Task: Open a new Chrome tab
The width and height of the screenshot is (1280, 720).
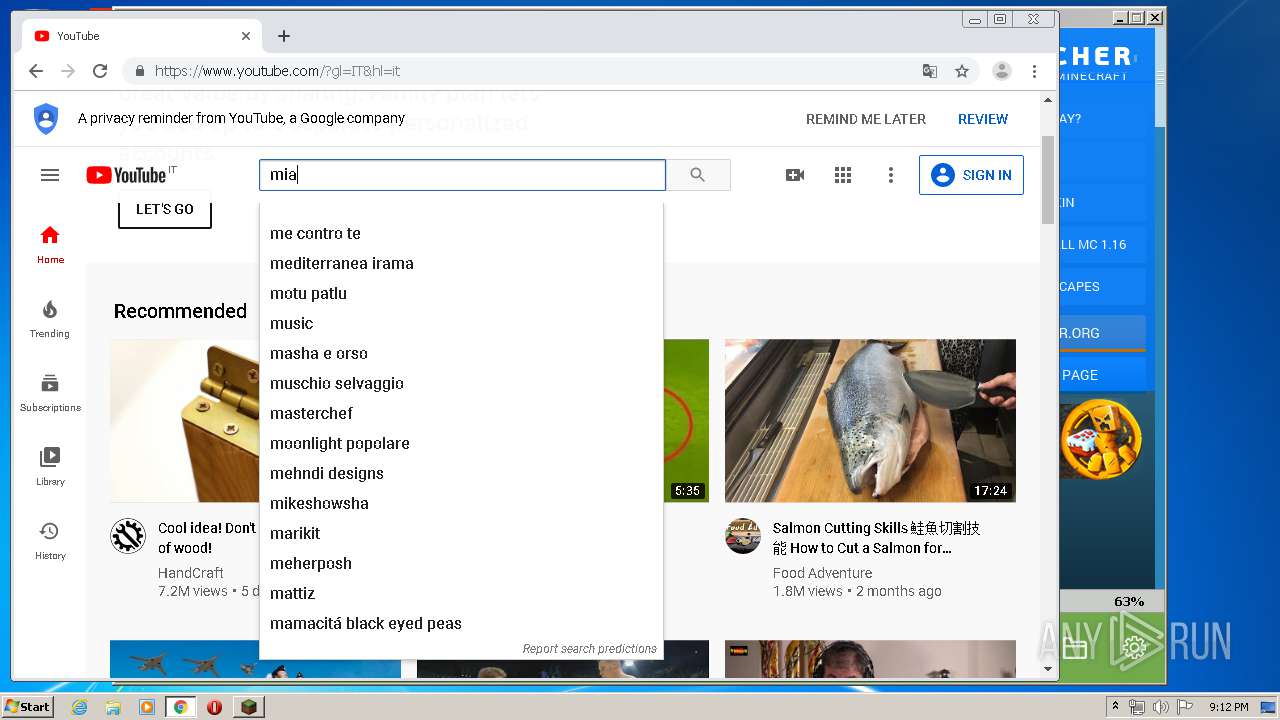Action: coord(284,36)
